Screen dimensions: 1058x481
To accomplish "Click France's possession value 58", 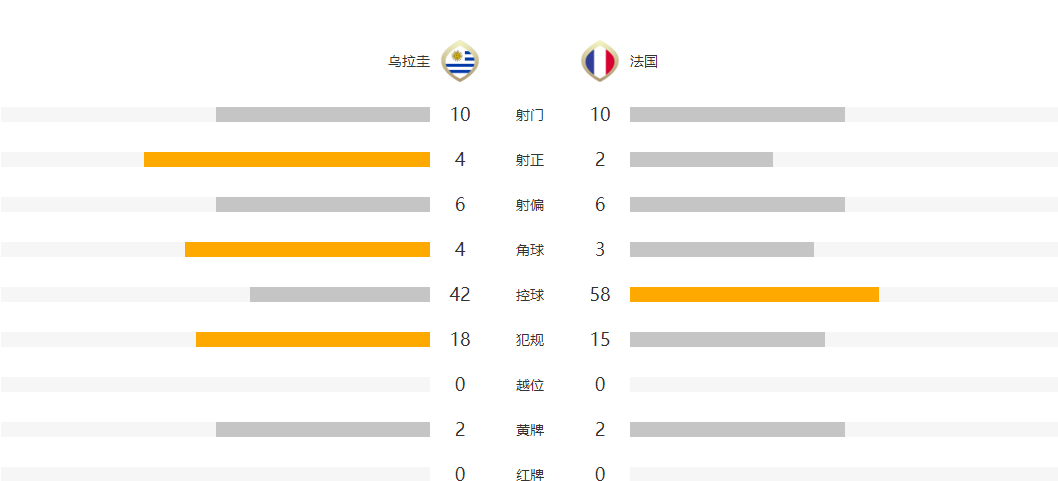I will click(x=600, y=294).
